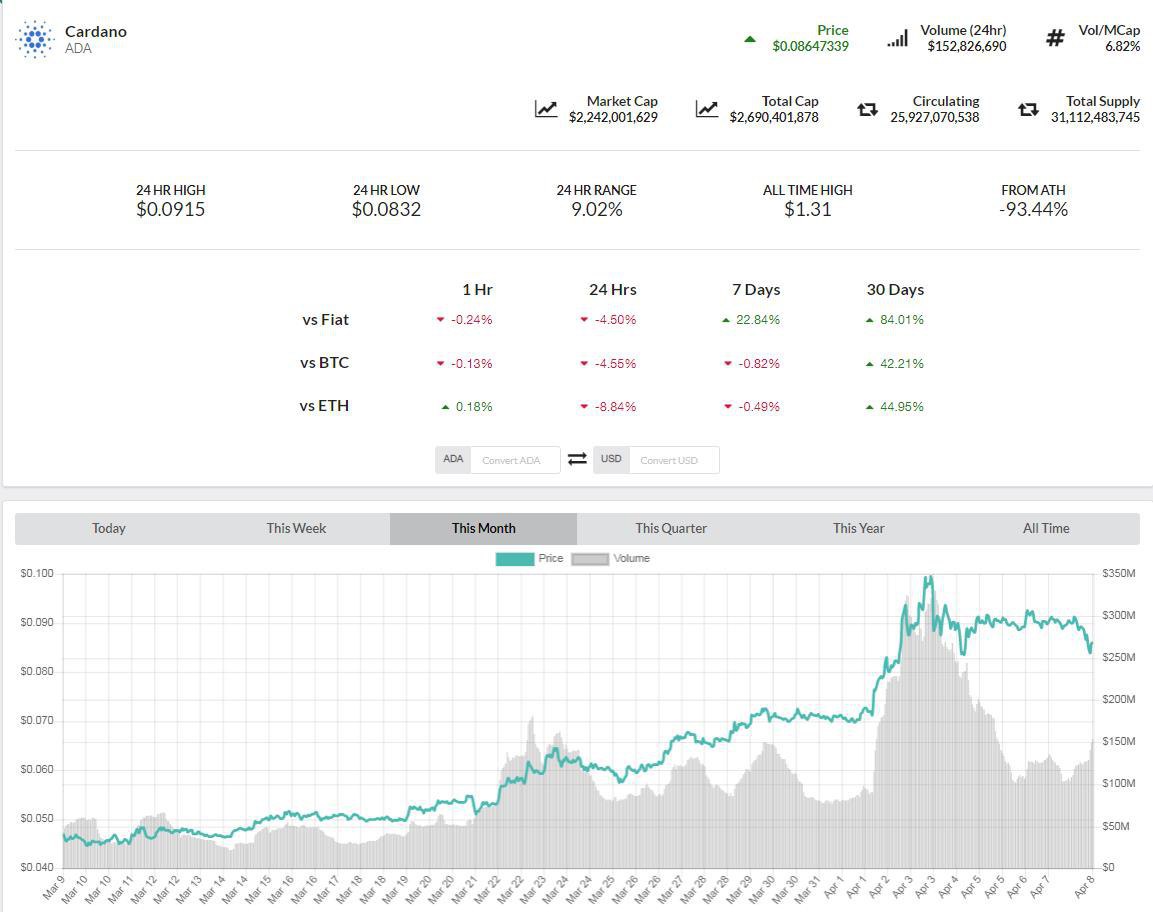
Task: Click the up arrow beside 84.01%
Action: (x=870, y=320)
